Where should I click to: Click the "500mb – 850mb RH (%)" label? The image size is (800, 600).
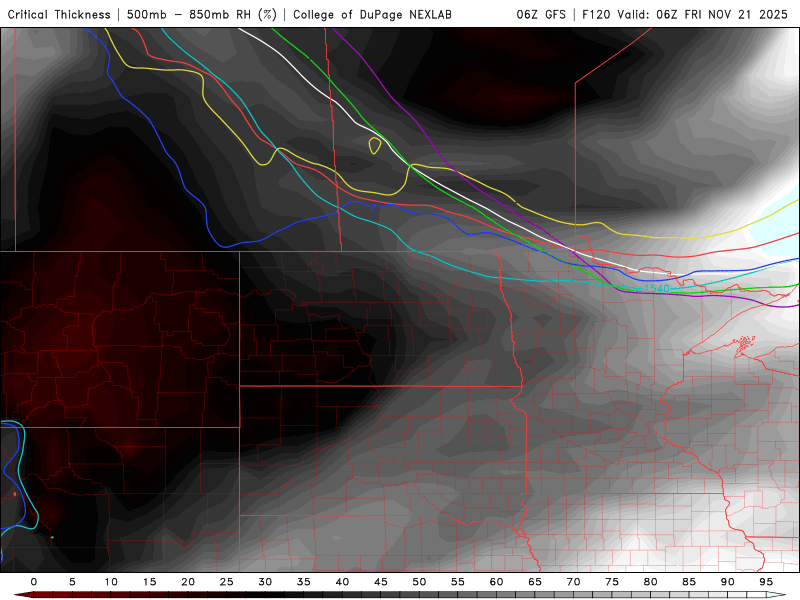pyautogui.click(x=202, y=14)
